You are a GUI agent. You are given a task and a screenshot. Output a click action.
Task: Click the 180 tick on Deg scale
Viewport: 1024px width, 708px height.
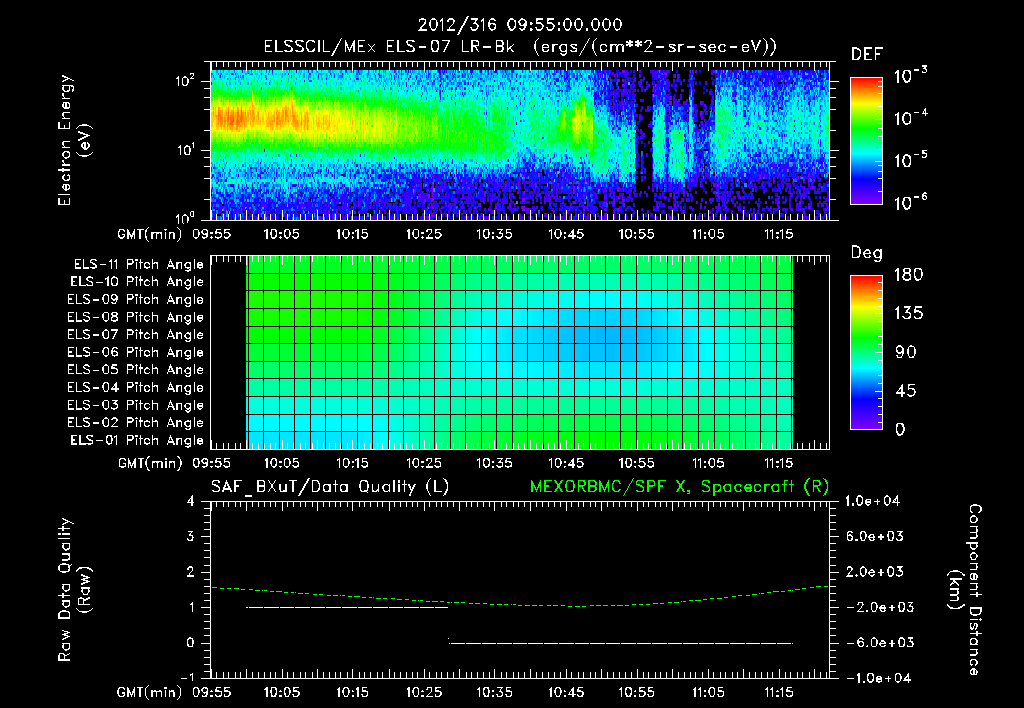pyautogui.click(x=908, y=274)
